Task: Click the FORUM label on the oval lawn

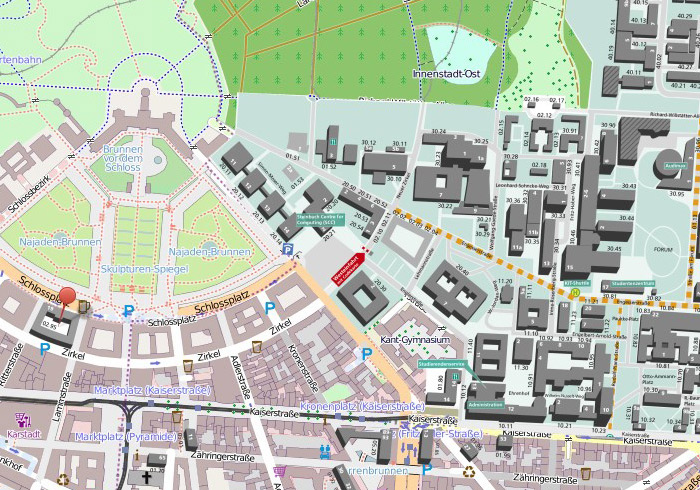Action: coord(663,249)
